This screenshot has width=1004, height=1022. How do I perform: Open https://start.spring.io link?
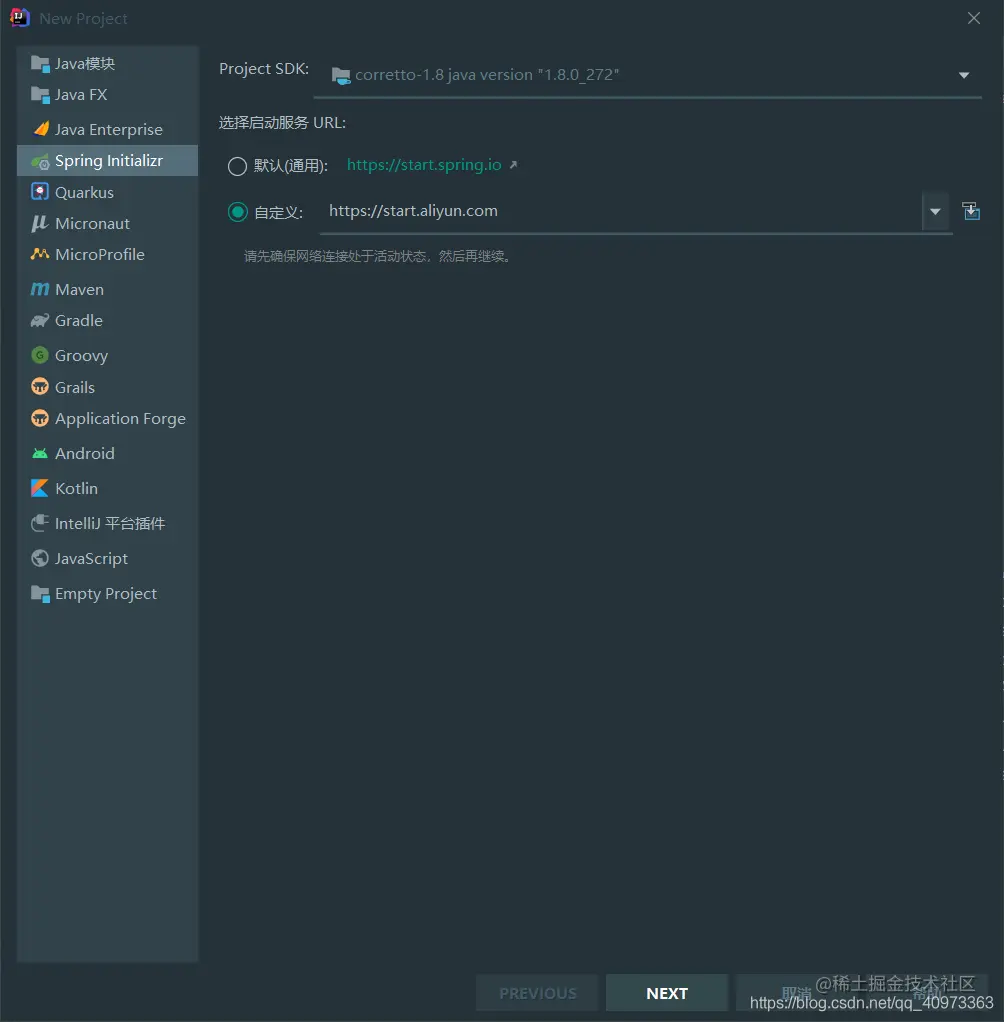click(x=424, y=165)
